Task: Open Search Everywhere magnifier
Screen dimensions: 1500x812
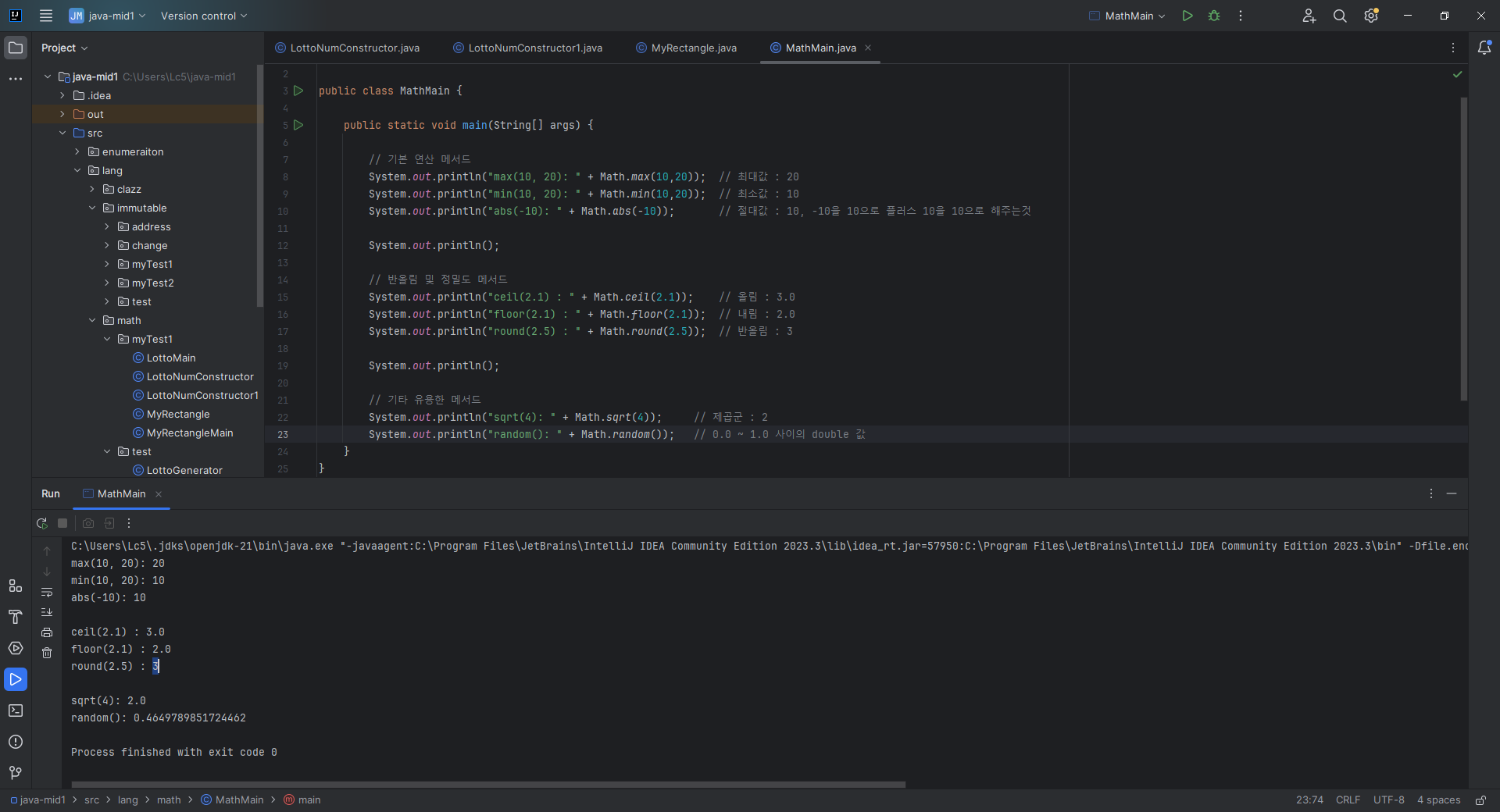Action: click(x=1340, y=16)
